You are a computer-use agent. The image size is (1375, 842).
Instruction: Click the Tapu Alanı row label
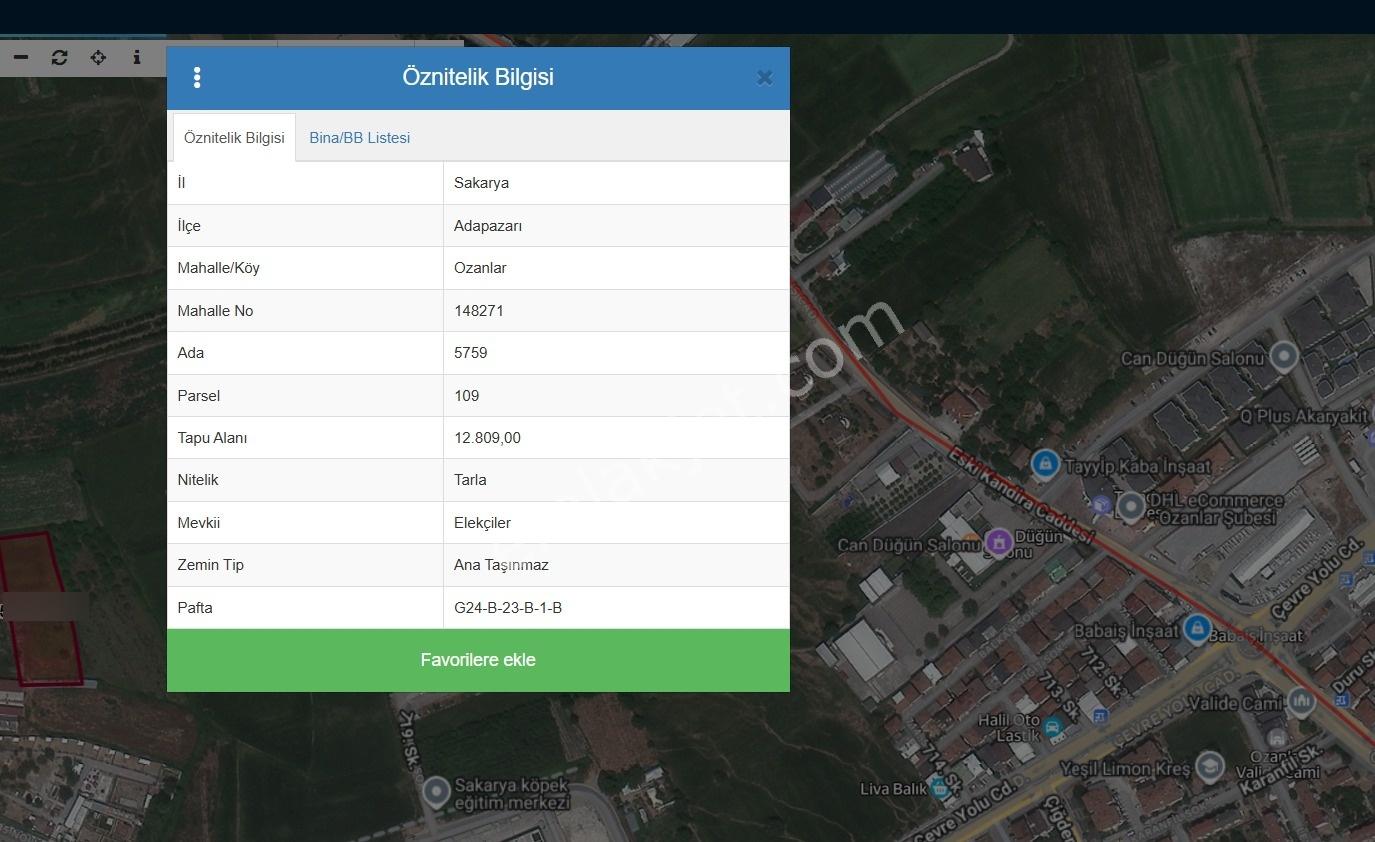[x=212, y=438]
